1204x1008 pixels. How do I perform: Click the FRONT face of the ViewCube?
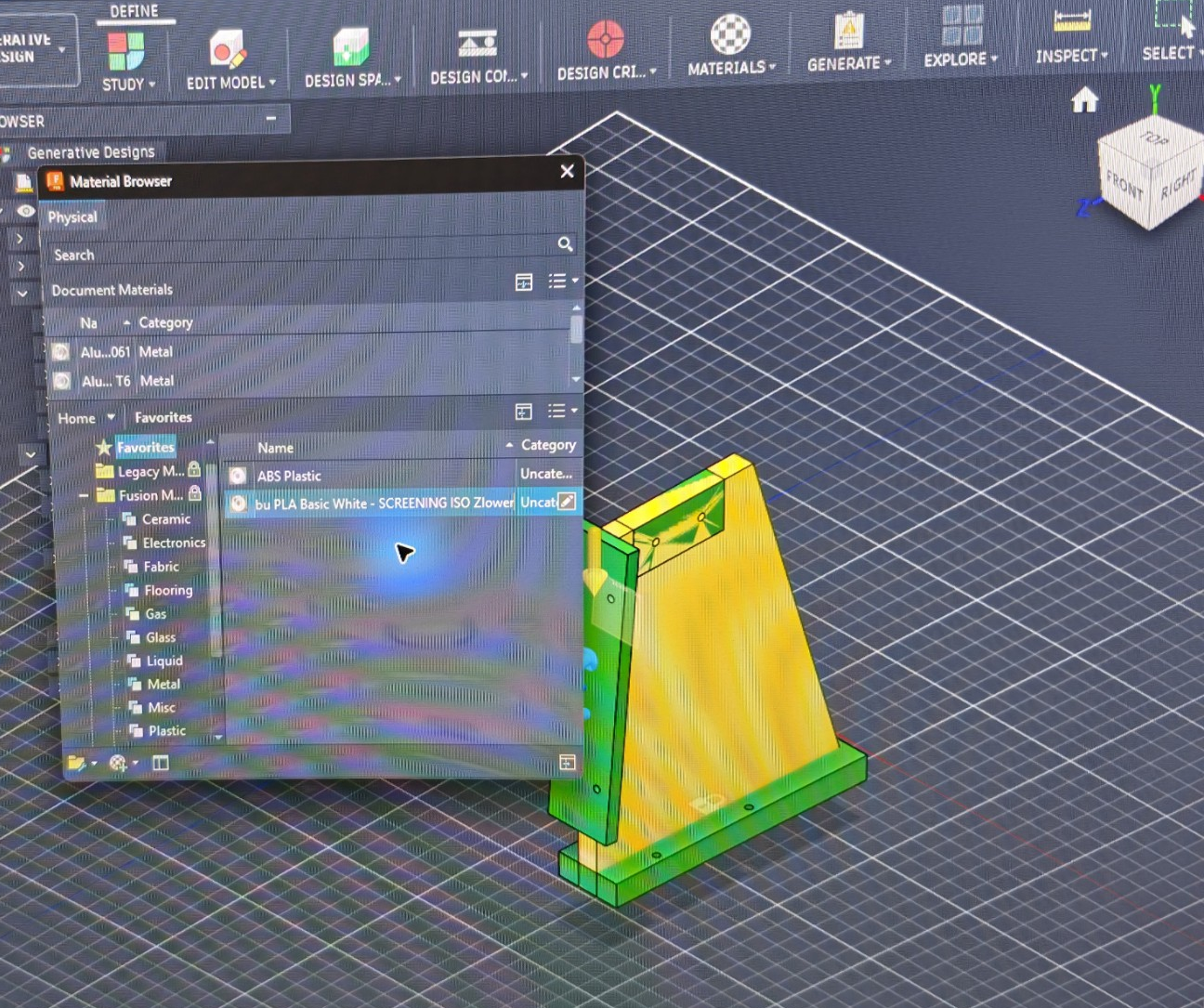click(x=1124, y=186)
